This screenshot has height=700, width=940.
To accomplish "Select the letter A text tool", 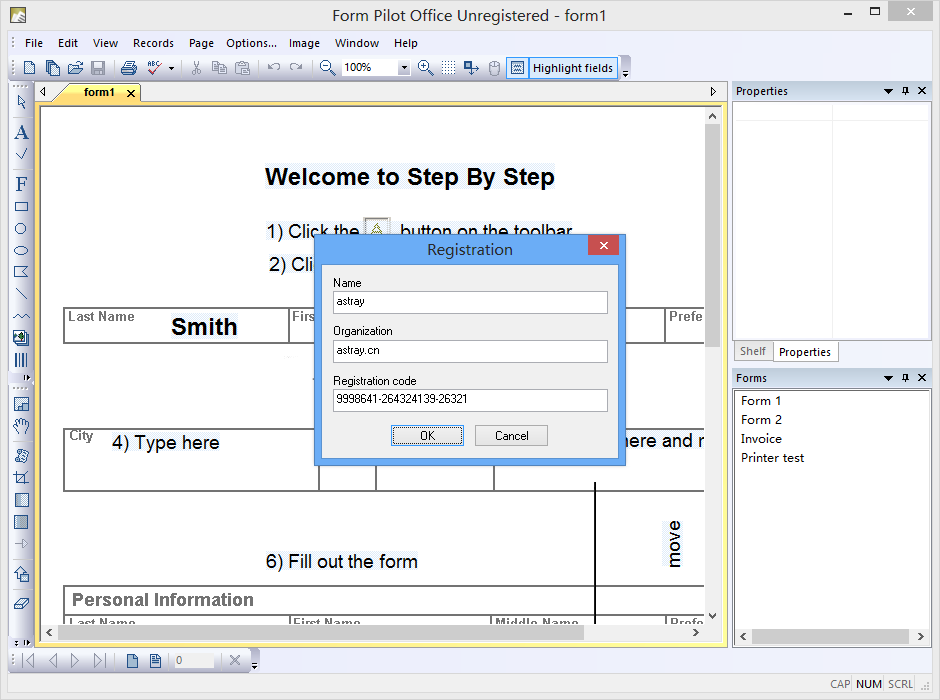I will tap(22, 132).
